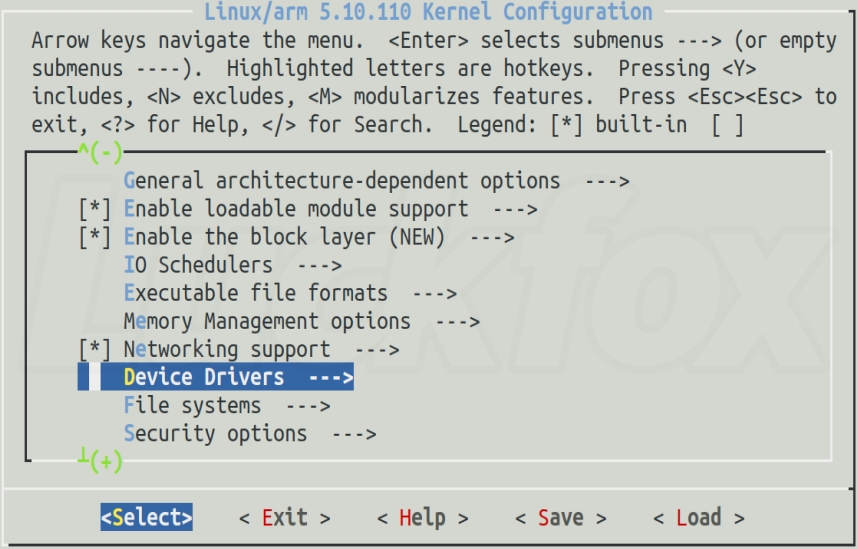
Task: Click the Save button
Action: (x=560, y=517)
